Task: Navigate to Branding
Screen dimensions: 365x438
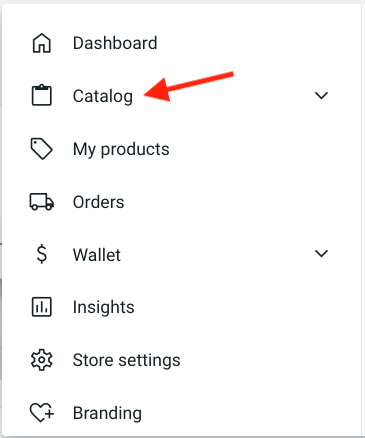Action: [107, 413]
